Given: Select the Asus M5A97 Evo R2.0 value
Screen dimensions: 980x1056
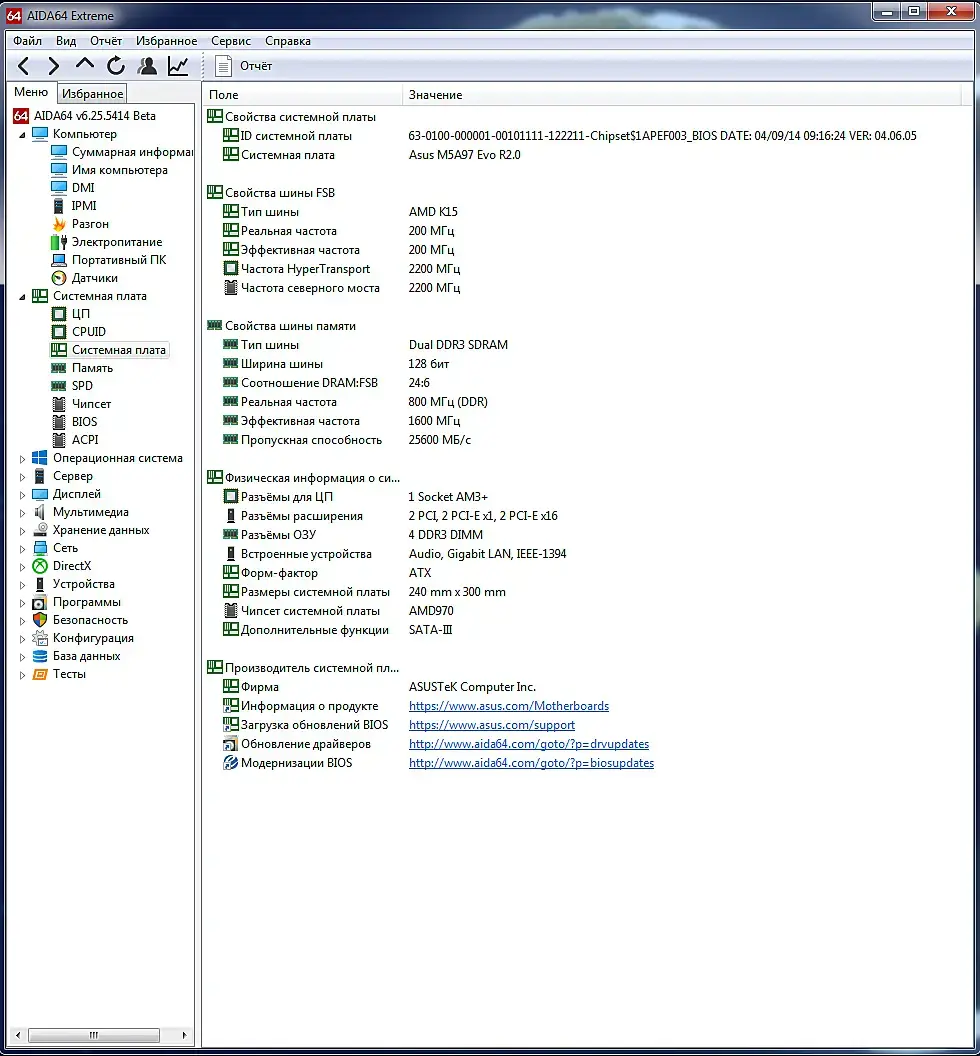Looking at the screenshot, I should 464,155.
